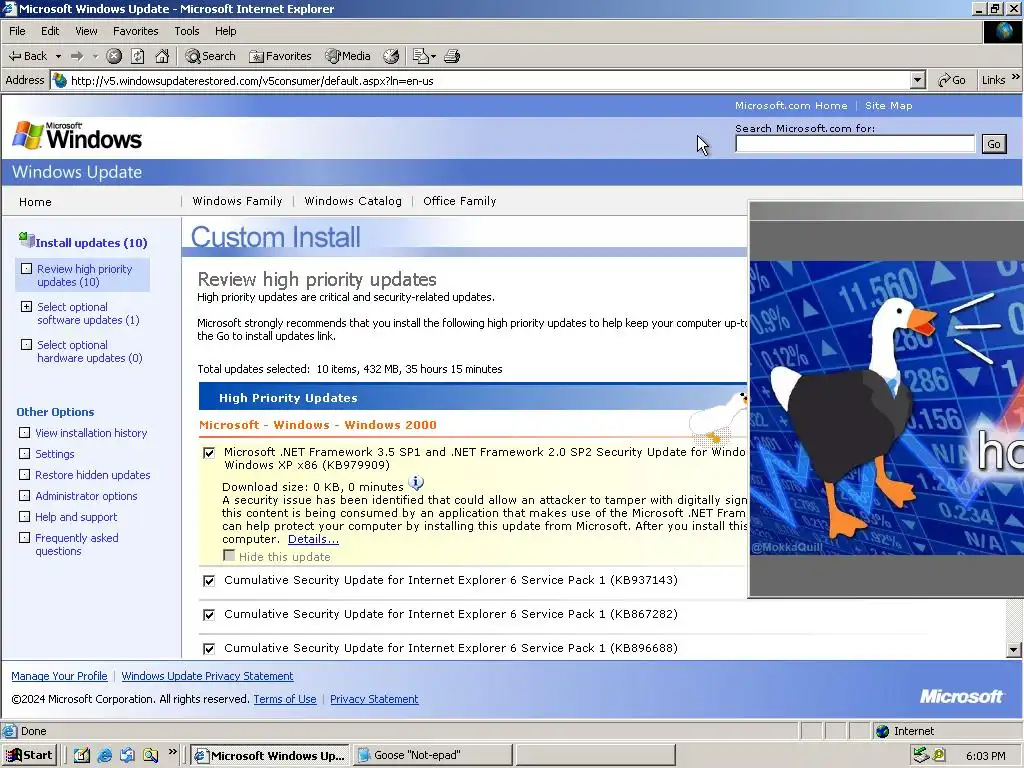The image size is (1024, 768).
Task: Open the address bar dropdown arrow
Action: (x=918, y=80)
